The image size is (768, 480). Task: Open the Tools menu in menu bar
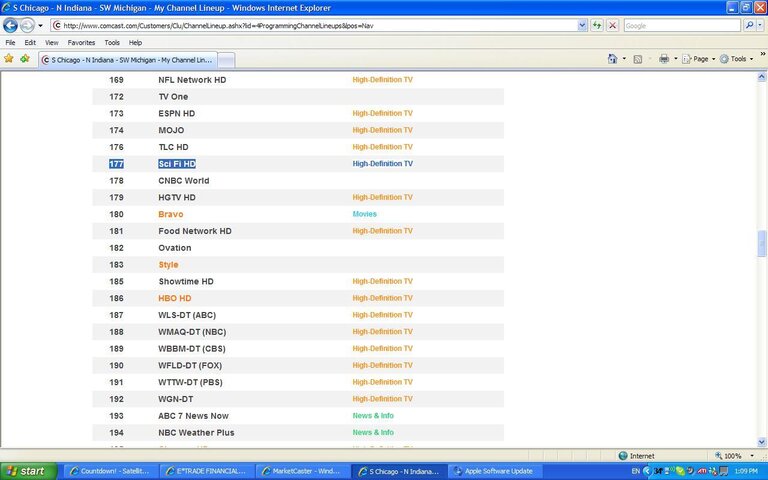(x=112, y=43)
